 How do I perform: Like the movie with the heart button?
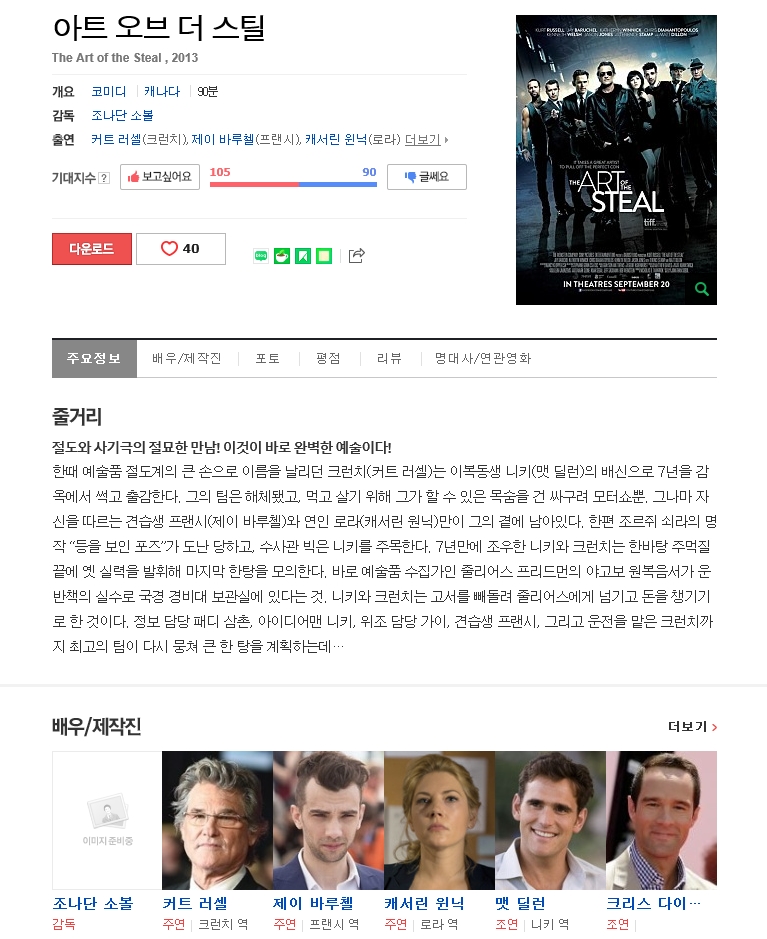click(x=181, y=249)
